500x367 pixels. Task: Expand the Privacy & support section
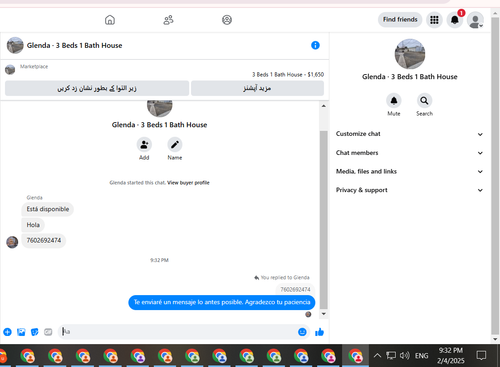pos(409,190)
